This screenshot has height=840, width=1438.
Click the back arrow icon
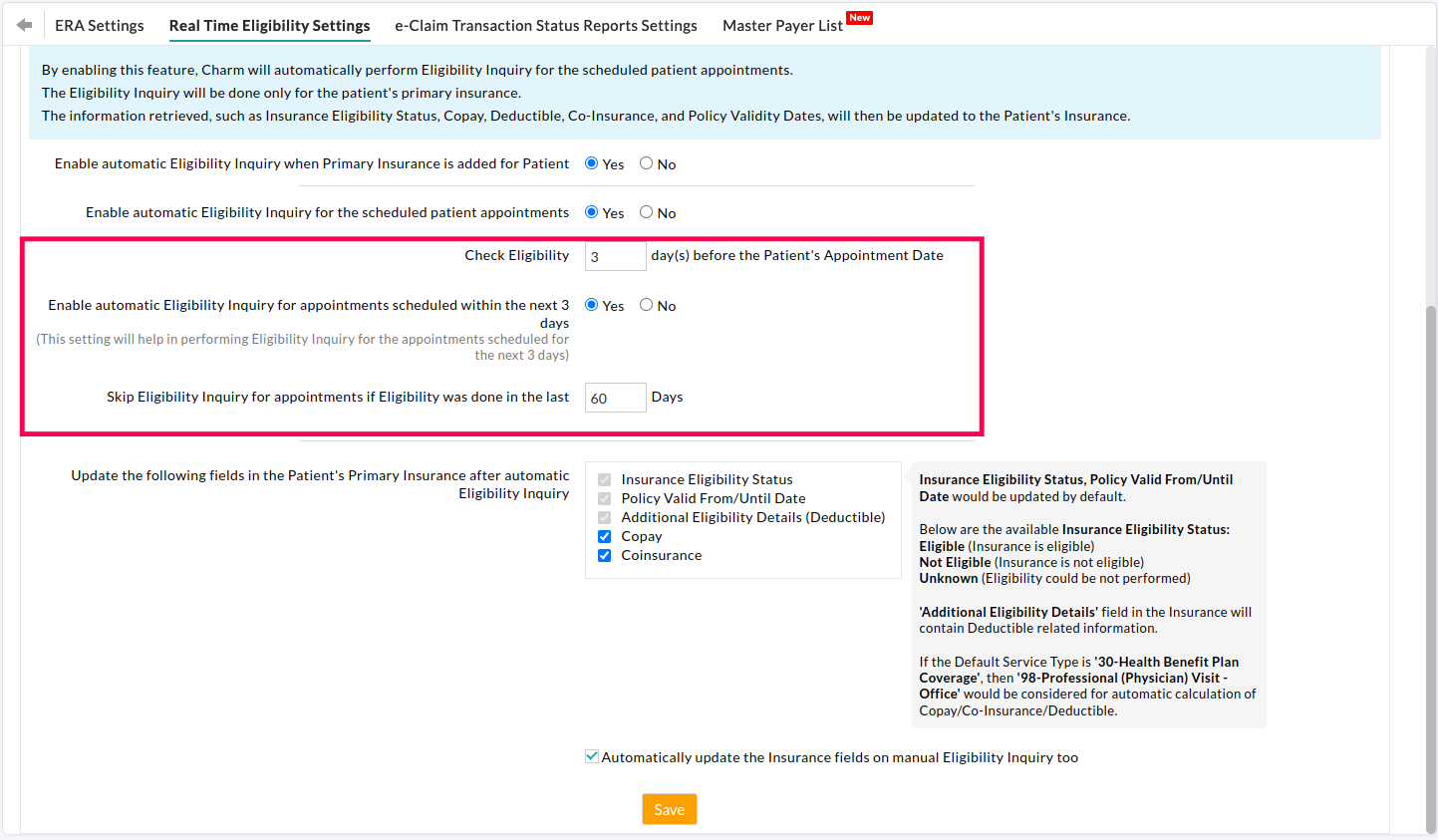point(24,24)
